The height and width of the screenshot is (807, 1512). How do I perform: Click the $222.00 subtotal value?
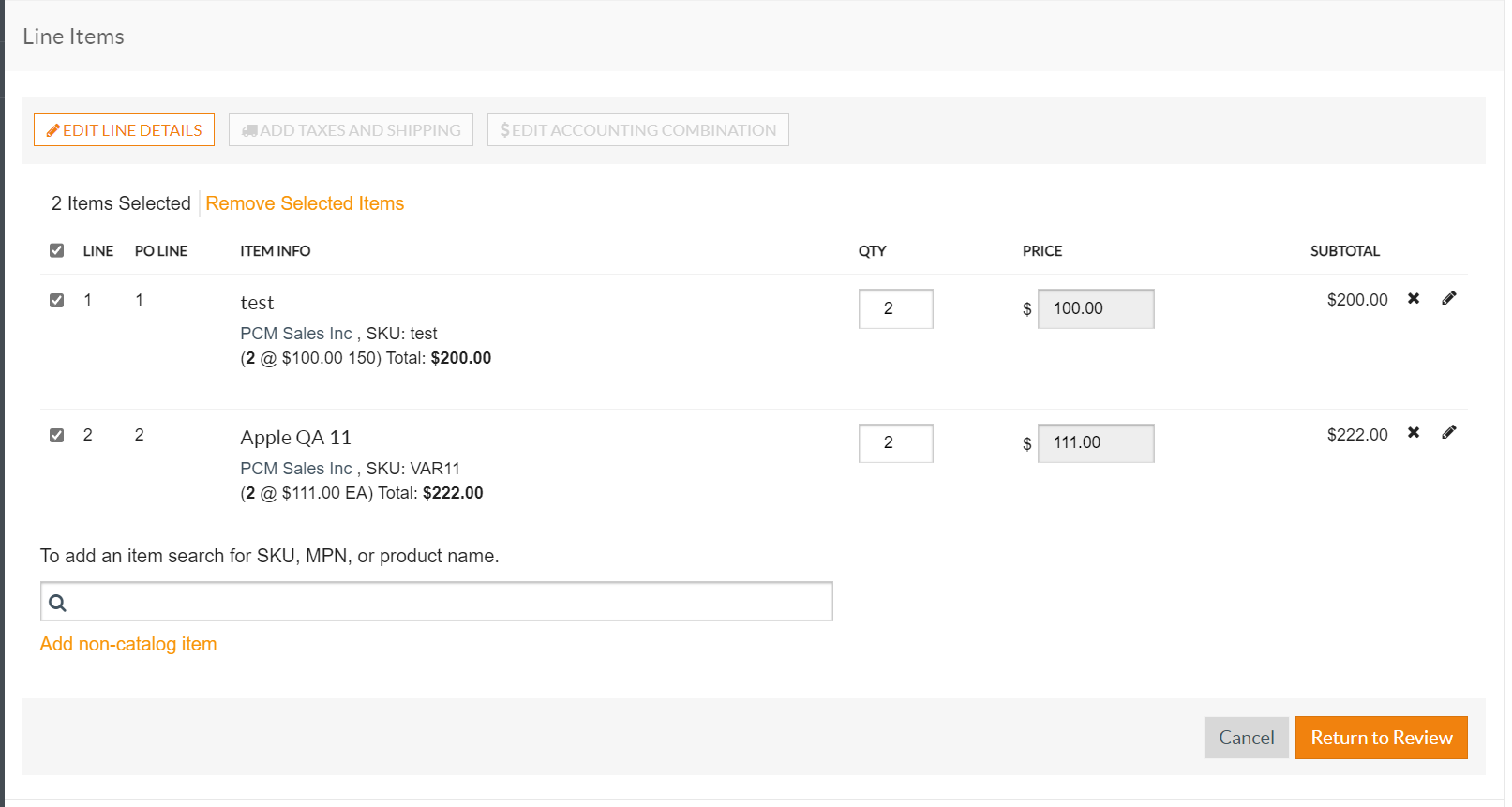click(x=1357, y=435)
